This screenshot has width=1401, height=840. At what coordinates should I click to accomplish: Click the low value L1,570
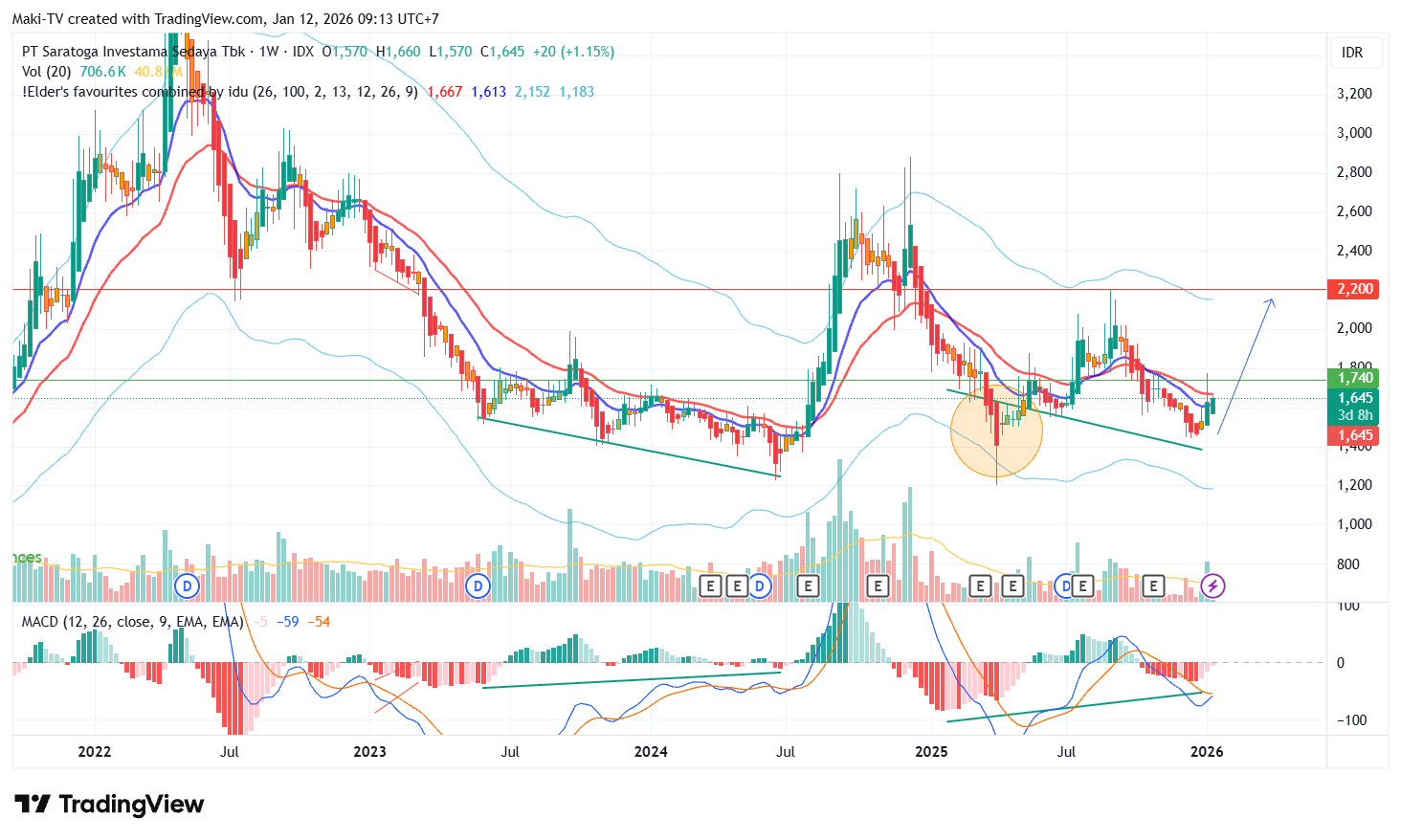pos(451,52)
